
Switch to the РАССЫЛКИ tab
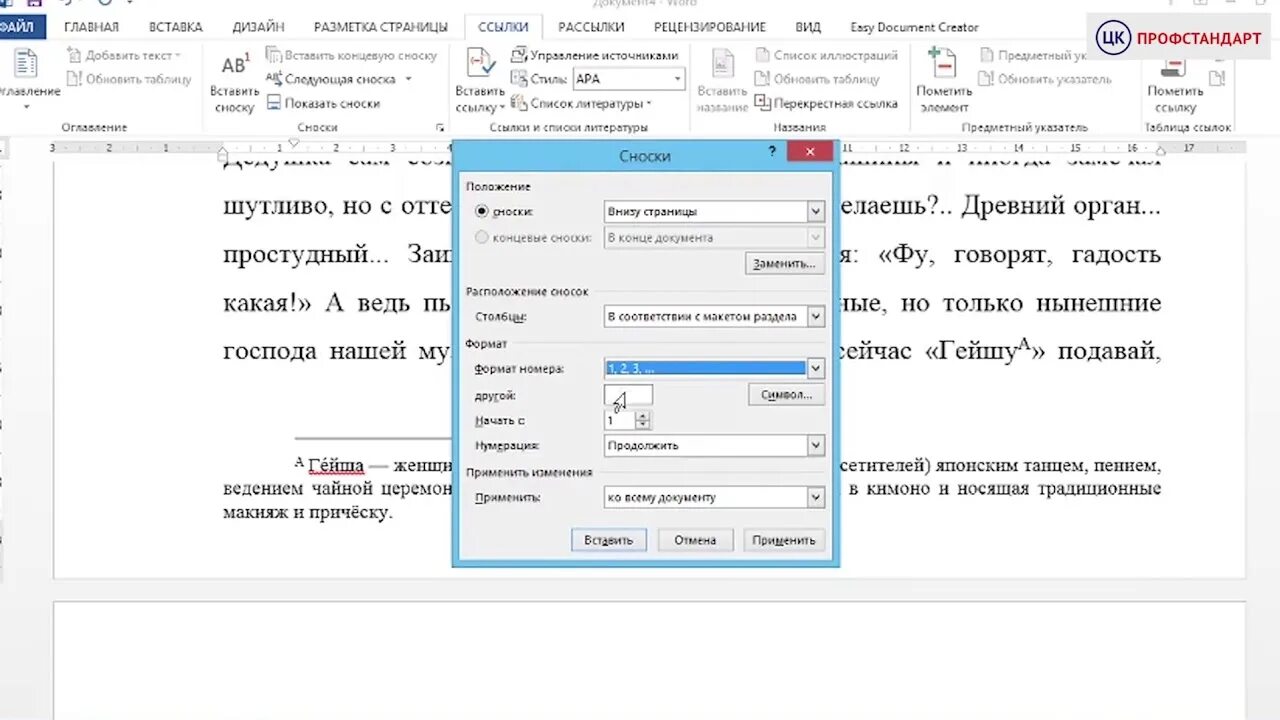591,27
